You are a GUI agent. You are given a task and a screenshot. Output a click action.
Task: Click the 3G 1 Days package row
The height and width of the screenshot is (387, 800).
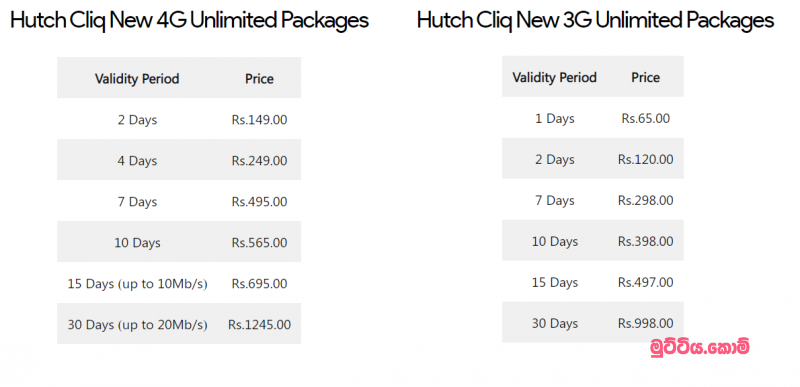[593, 118]
